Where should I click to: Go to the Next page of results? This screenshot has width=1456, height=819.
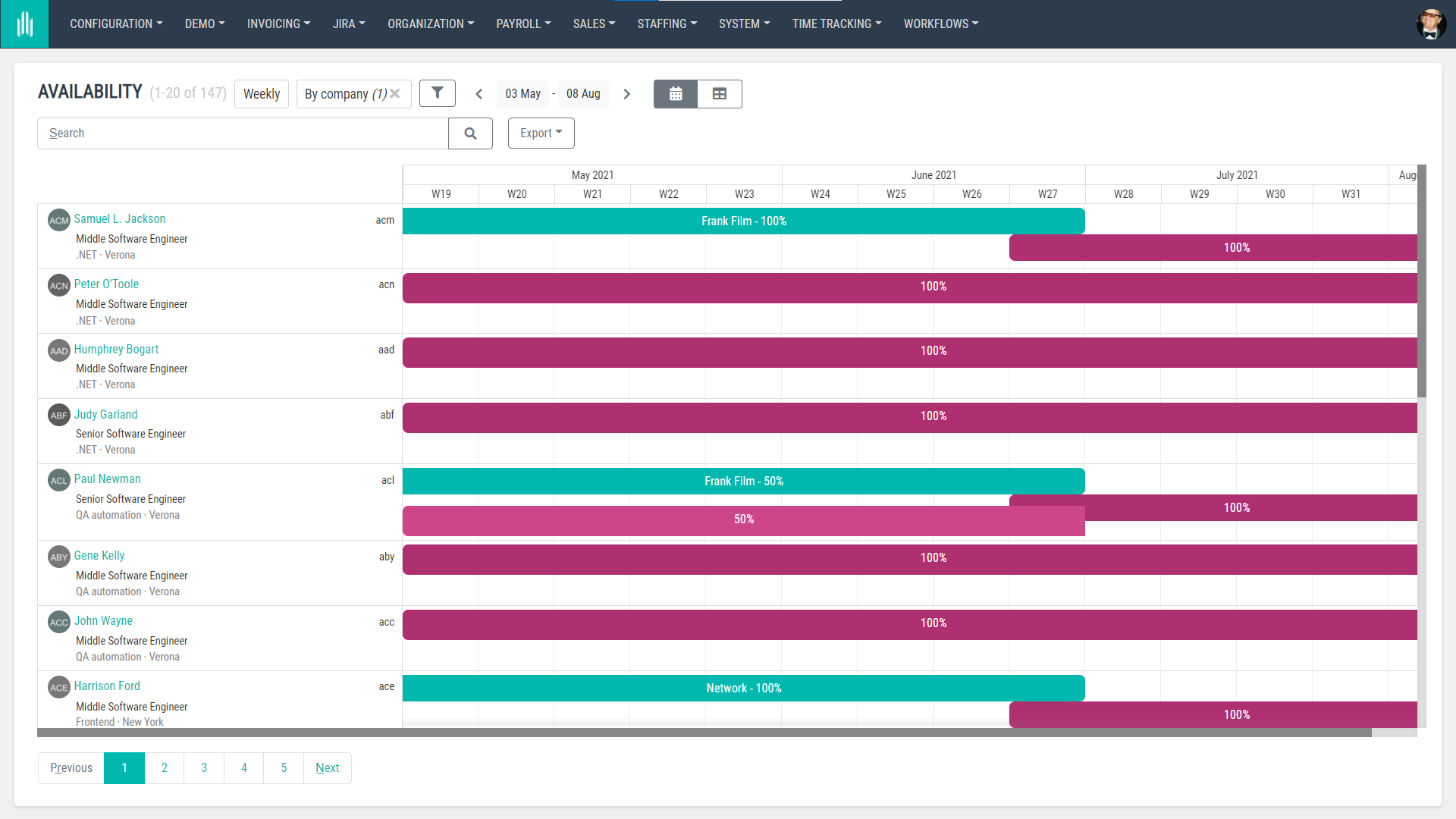pos(327,767)
